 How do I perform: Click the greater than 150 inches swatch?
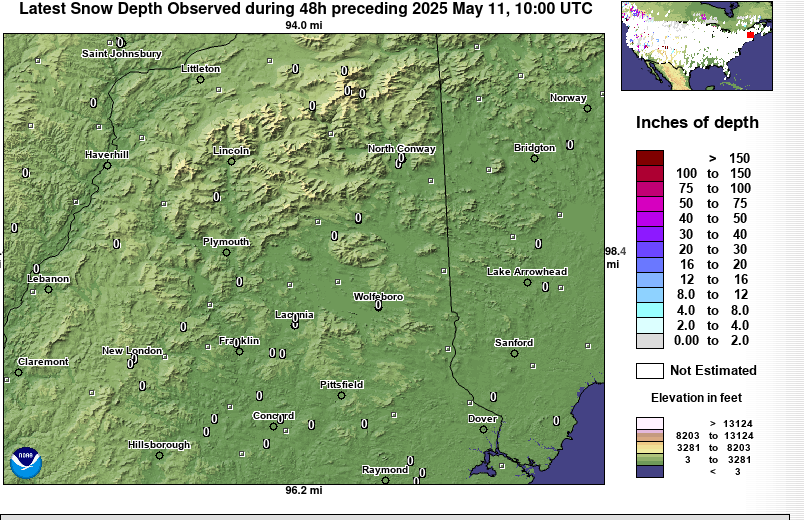coord(650,158)
